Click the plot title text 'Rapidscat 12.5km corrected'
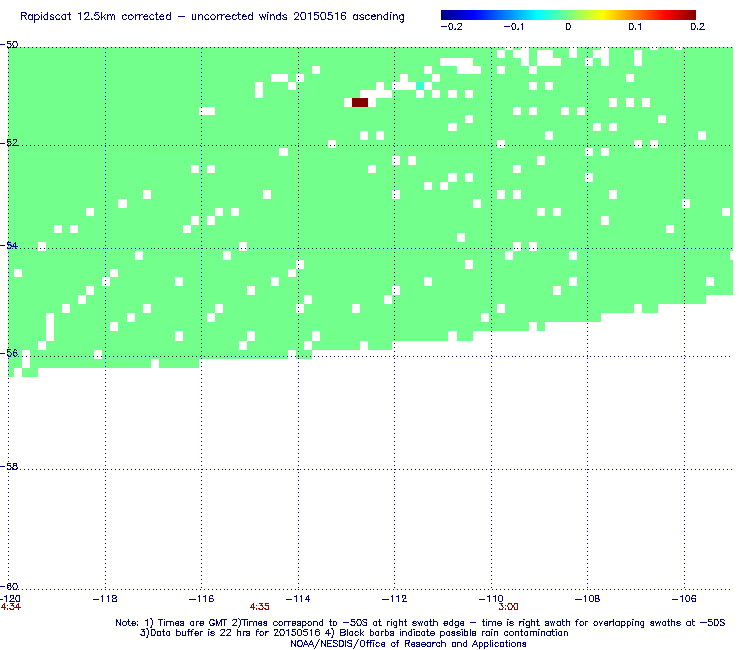740x650 pixels. coord(96,17)
